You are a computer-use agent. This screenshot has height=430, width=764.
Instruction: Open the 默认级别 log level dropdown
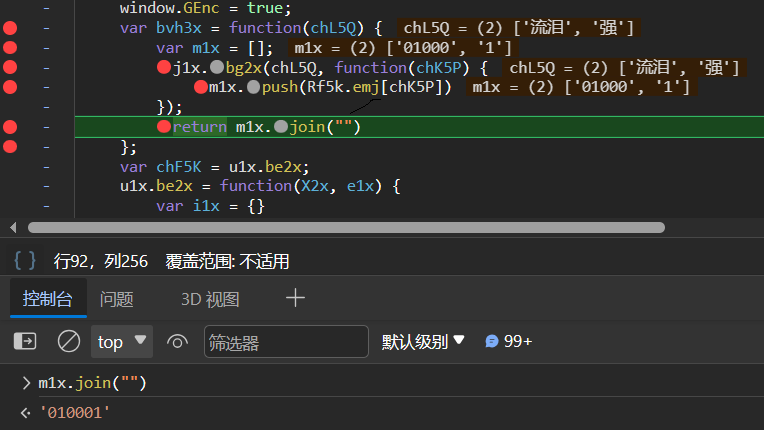423,341
